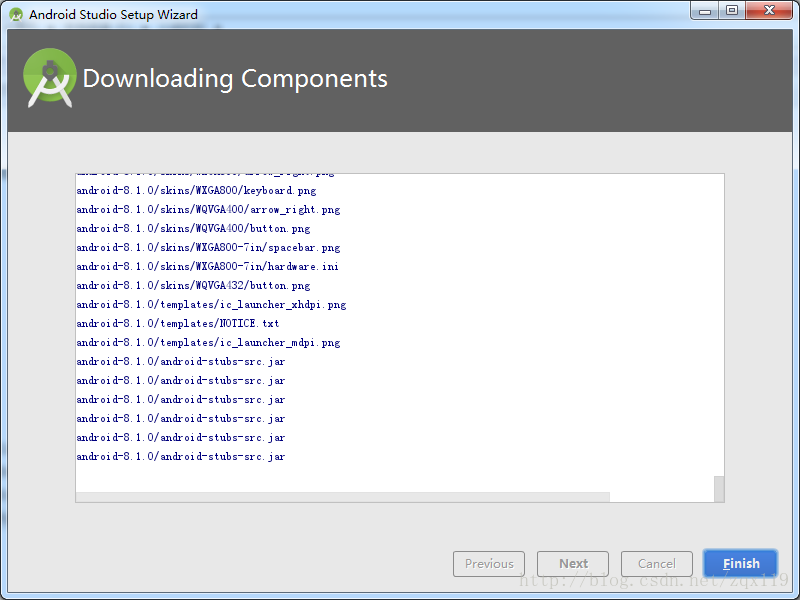The image size is (800, 600).
Task: Select the WQVGA400/arrow_right.png log line
Action: click(x=208, y=209)
